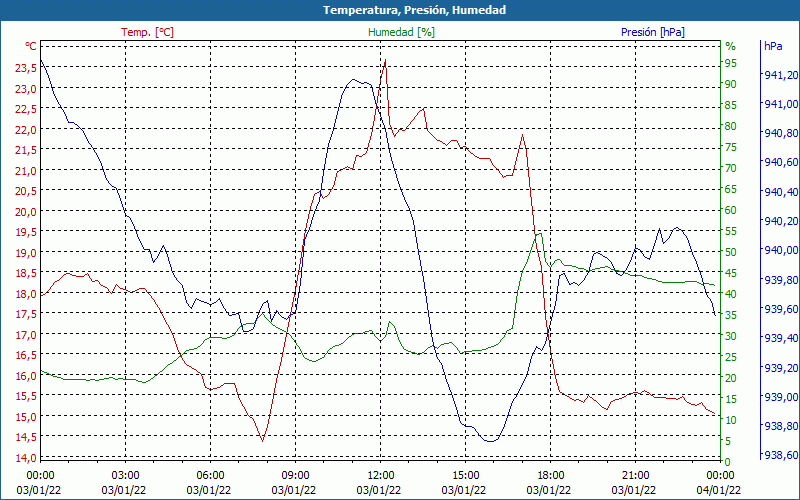Click the 45 humidity axis tick
The width and height of the screenshot is (800, 500).
(x=731, y=273)
